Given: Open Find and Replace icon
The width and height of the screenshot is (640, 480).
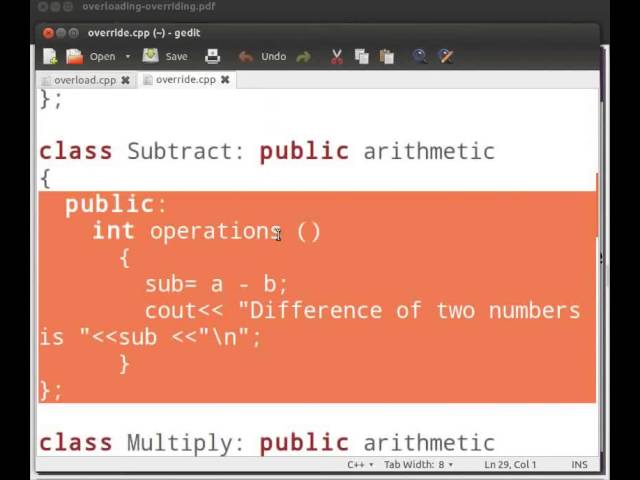Looking at the screenshot, I should 446,56.
